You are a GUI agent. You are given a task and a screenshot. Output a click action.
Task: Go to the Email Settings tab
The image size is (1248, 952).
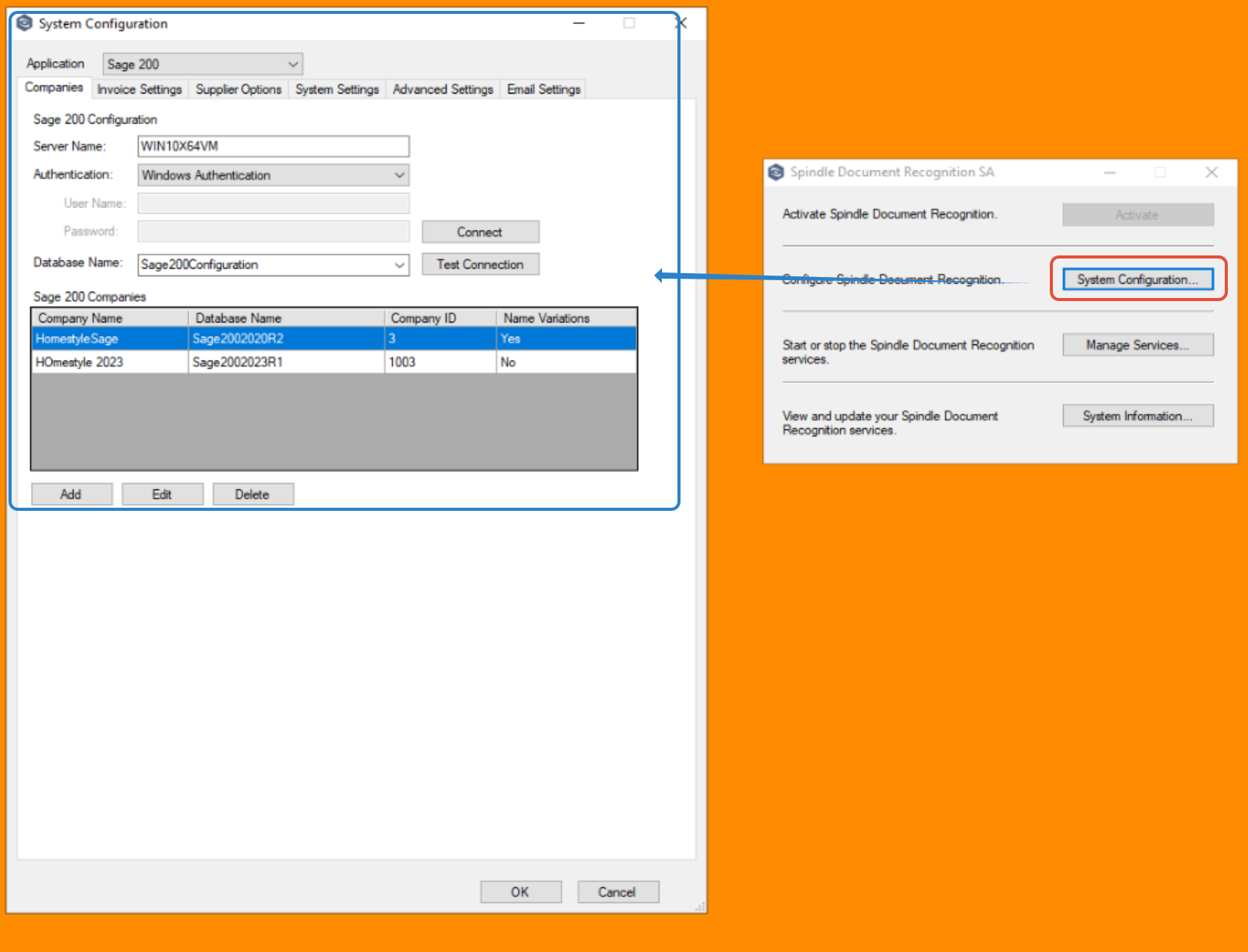click(x=543, y=90)
